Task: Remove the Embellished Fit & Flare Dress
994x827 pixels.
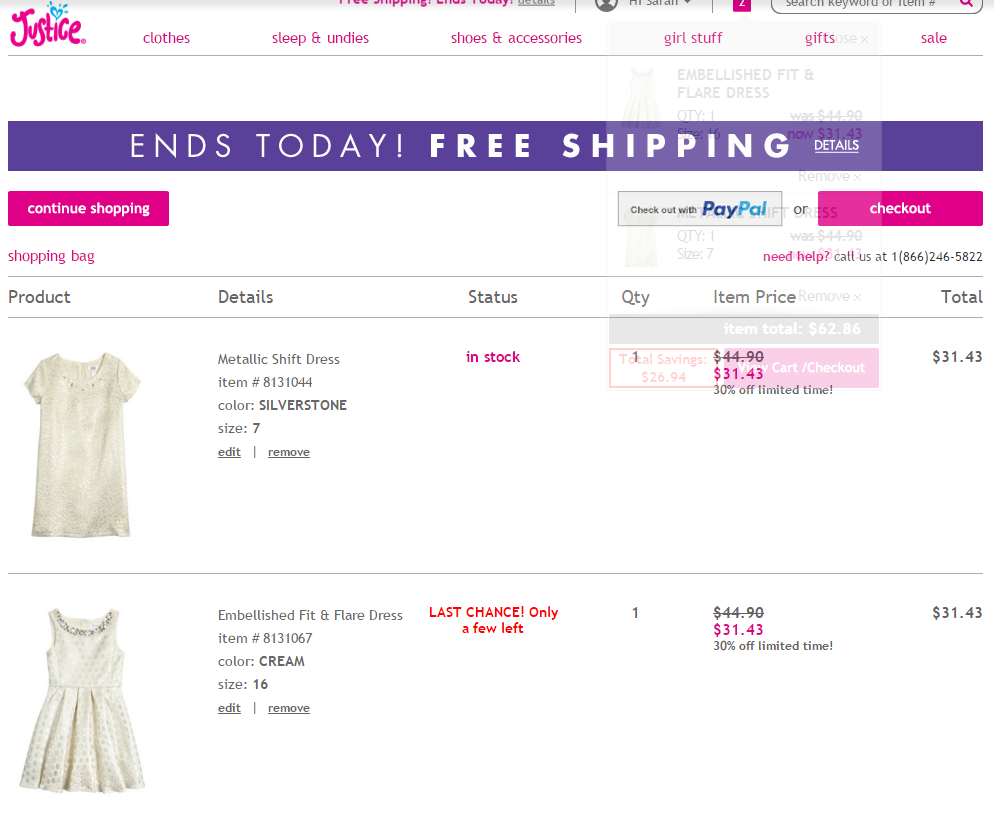Action: 288,708
